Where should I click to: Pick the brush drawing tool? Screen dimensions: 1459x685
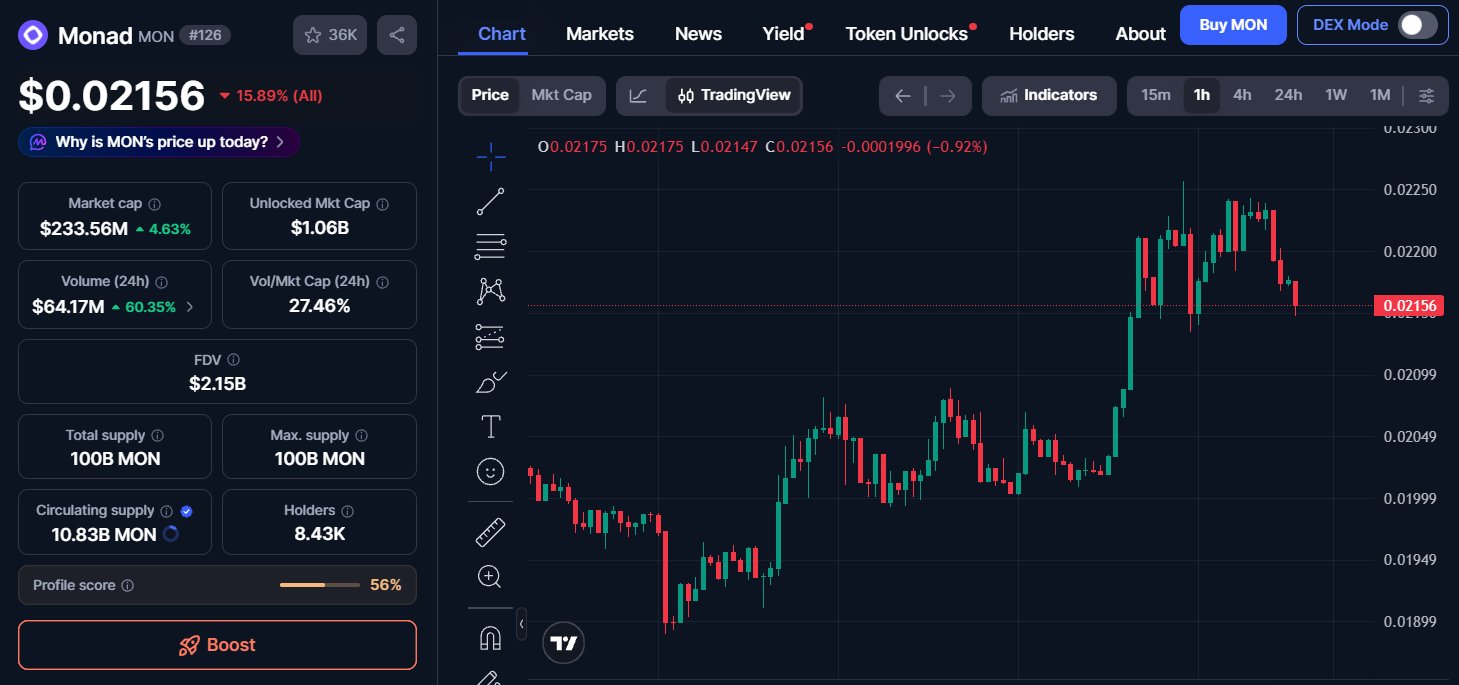coord(490,382)
